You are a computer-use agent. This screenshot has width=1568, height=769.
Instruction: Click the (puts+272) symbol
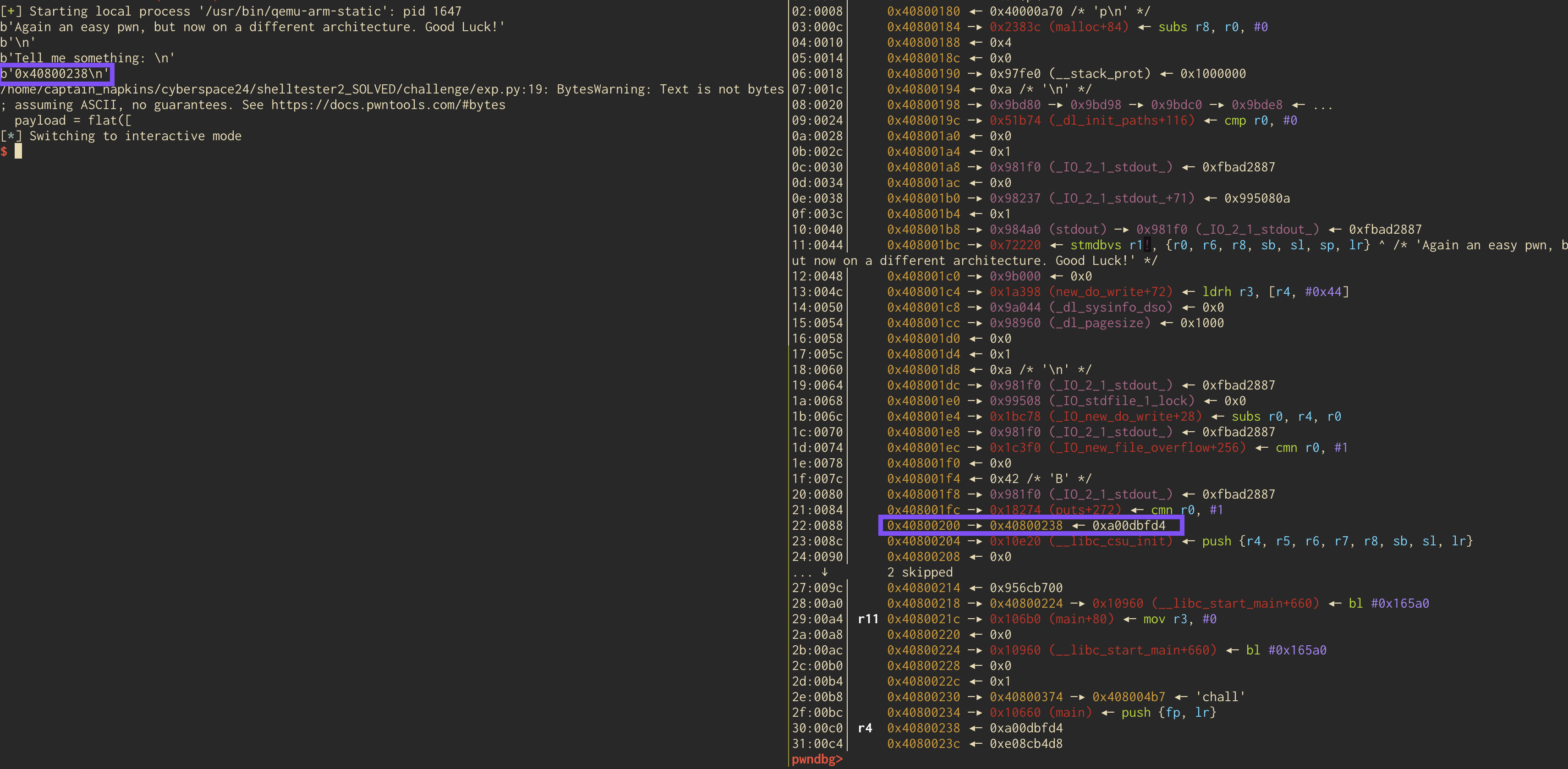[1085, 510]
